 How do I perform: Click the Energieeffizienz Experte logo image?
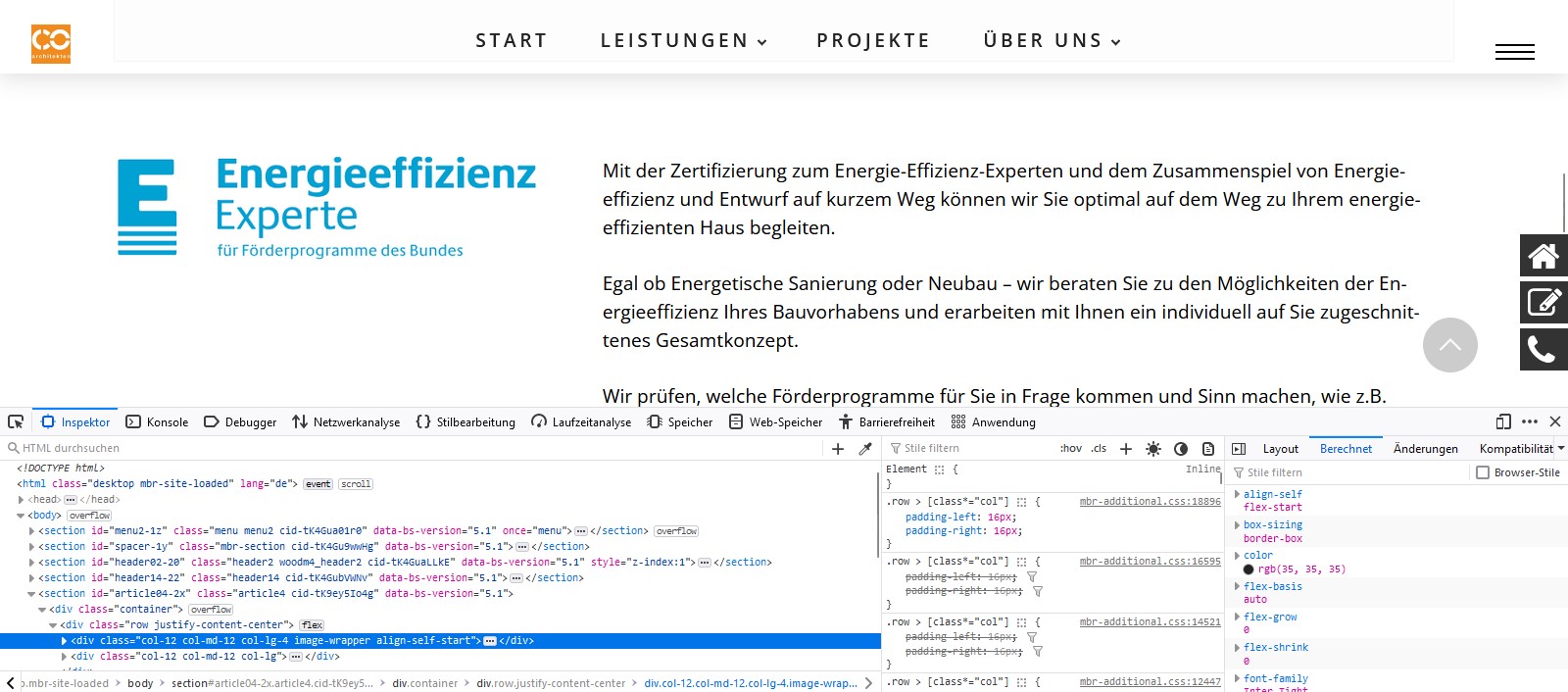(x=327, y=207)
